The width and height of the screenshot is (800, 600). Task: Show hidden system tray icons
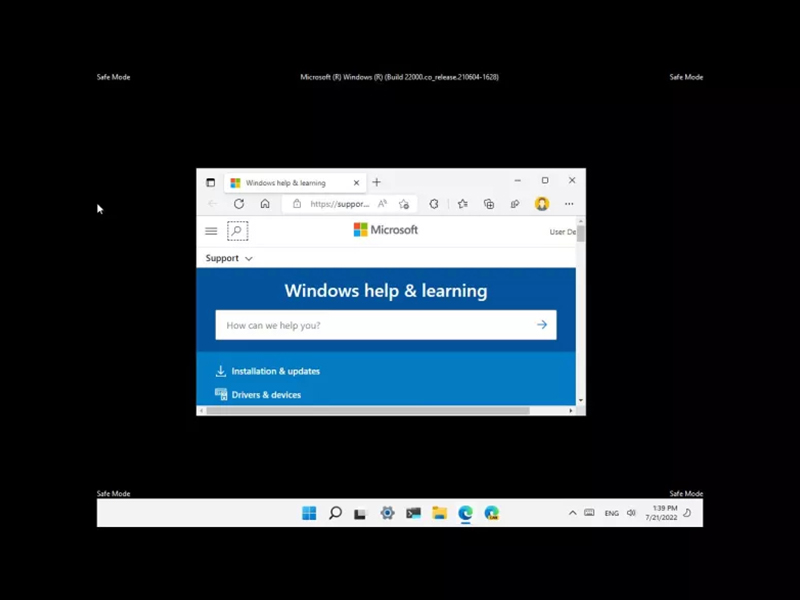tap(572, 513)
